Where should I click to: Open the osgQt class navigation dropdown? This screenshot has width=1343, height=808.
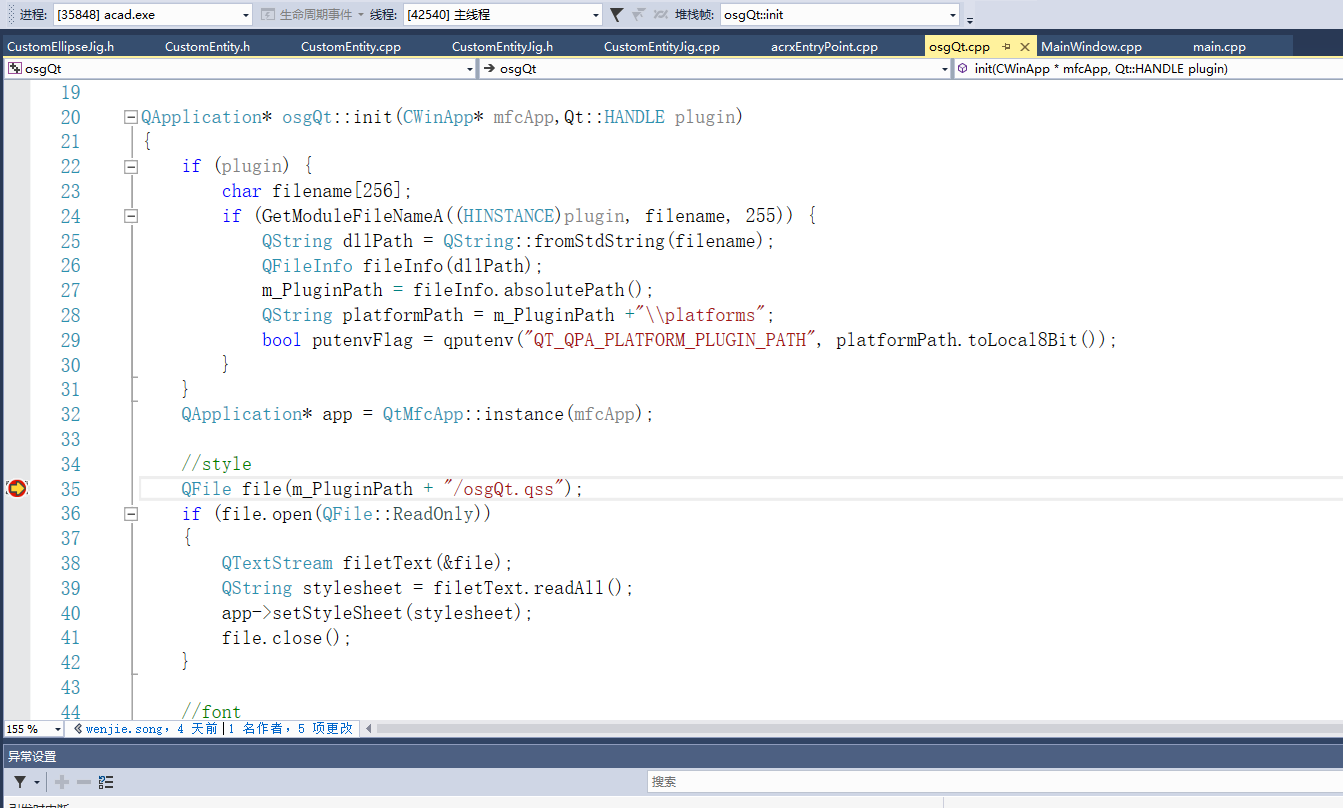point(715,69)
